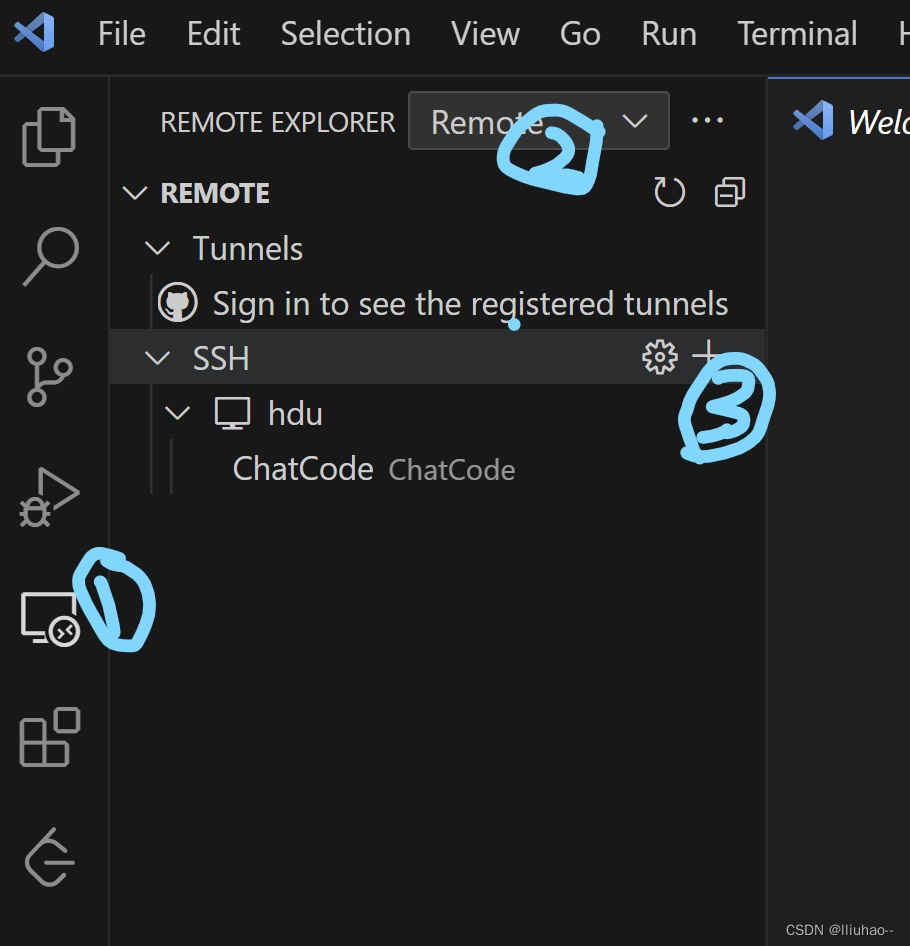The image size is (910, 946).
Task: Click the monitor icon next to hdu
Action: (232, 413)
